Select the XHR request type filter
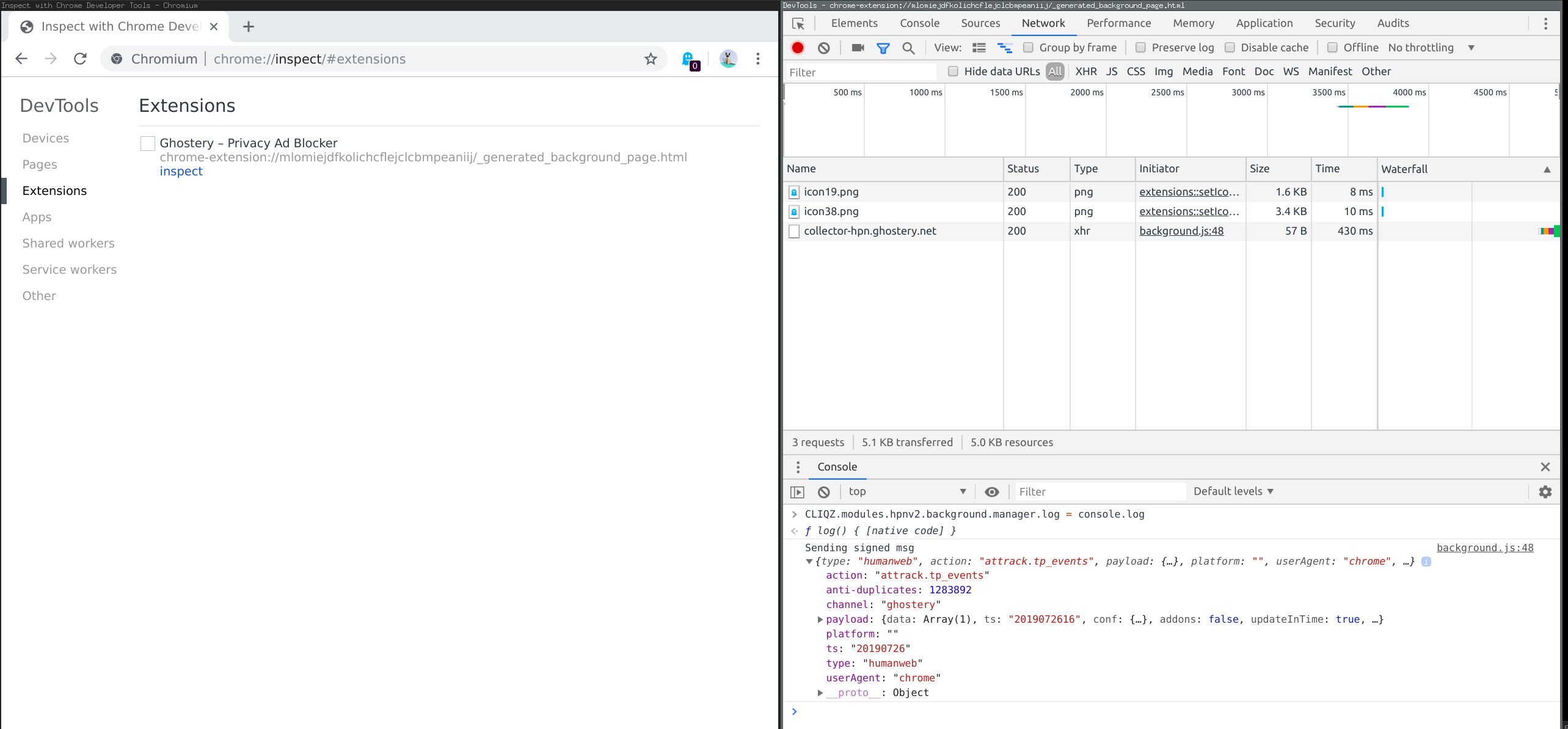 1085,71
